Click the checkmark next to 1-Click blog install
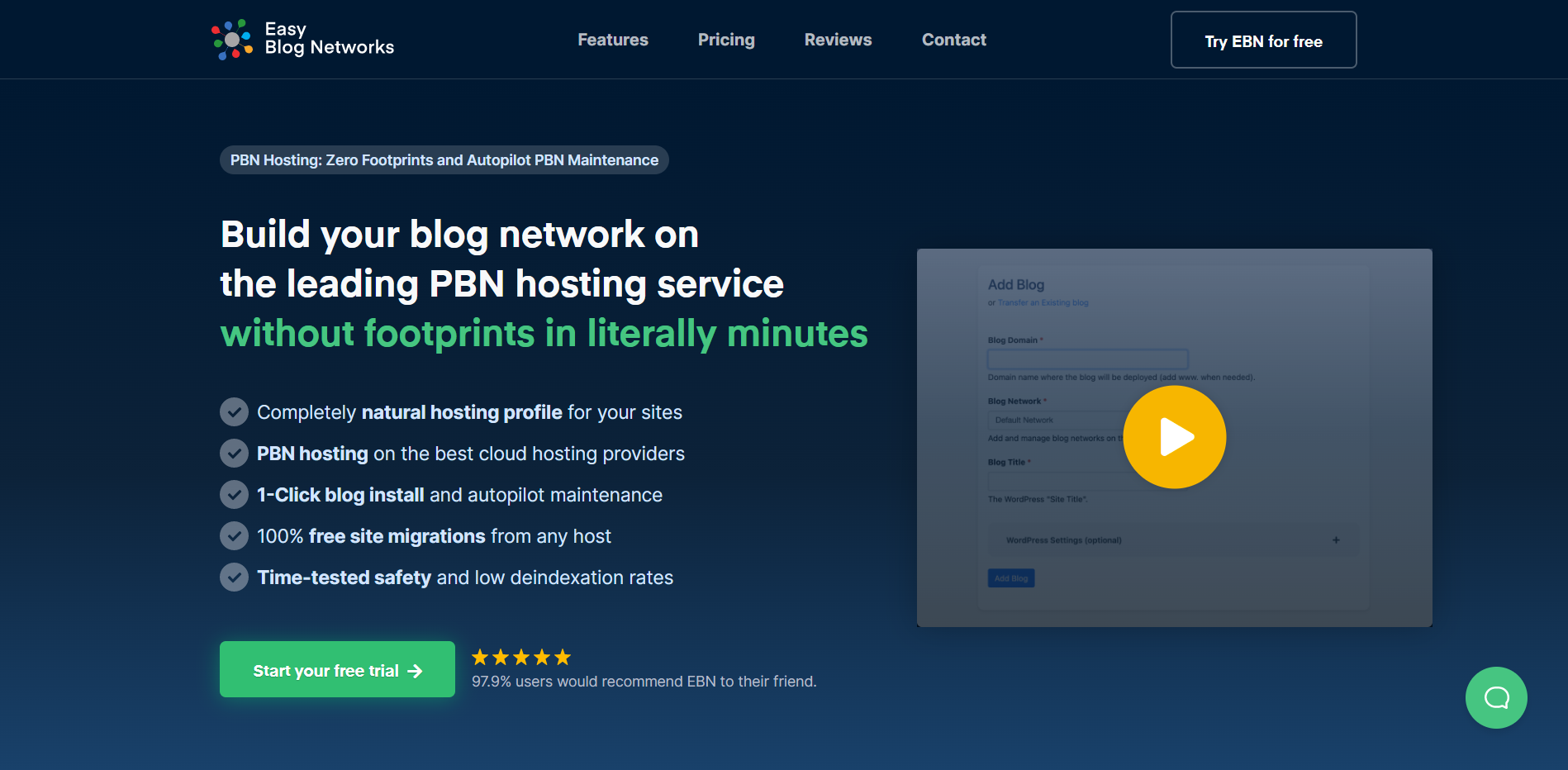 pyautogui.click(x=235, y=495)
